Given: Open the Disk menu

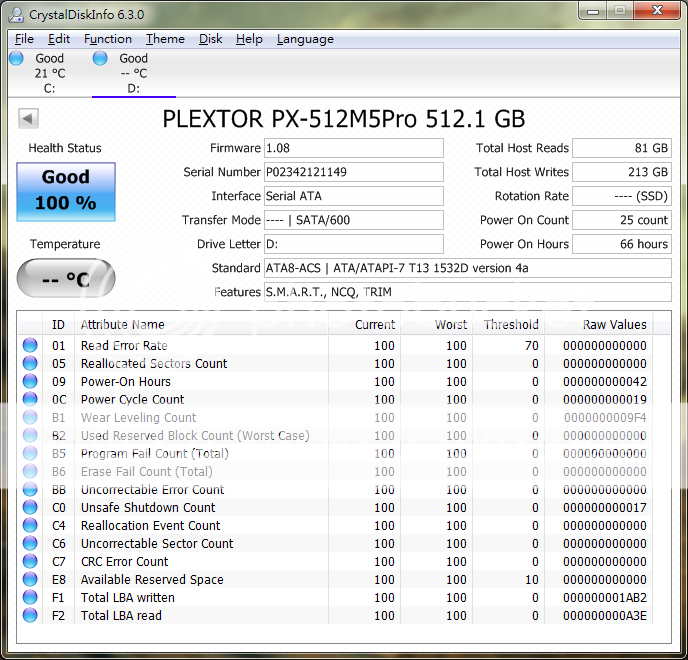Looking at the screenshot, I should (210, 39).
